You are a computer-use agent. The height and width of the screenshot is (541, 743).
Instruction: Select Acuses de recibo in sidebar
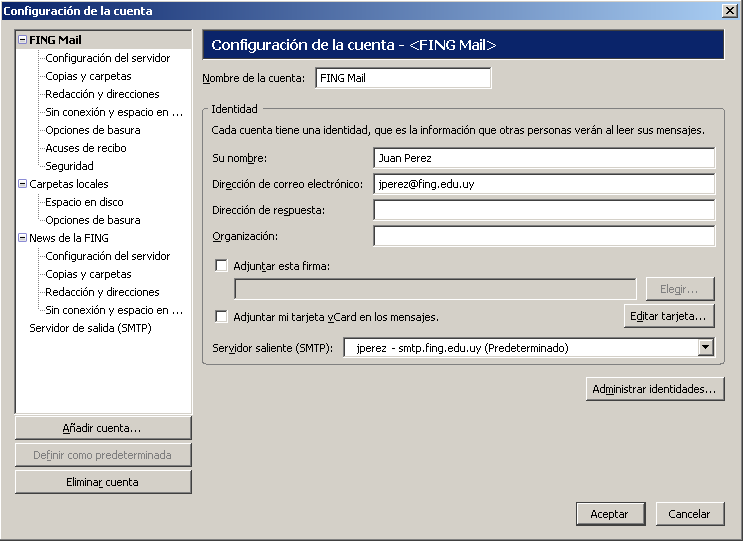[86, 148]
